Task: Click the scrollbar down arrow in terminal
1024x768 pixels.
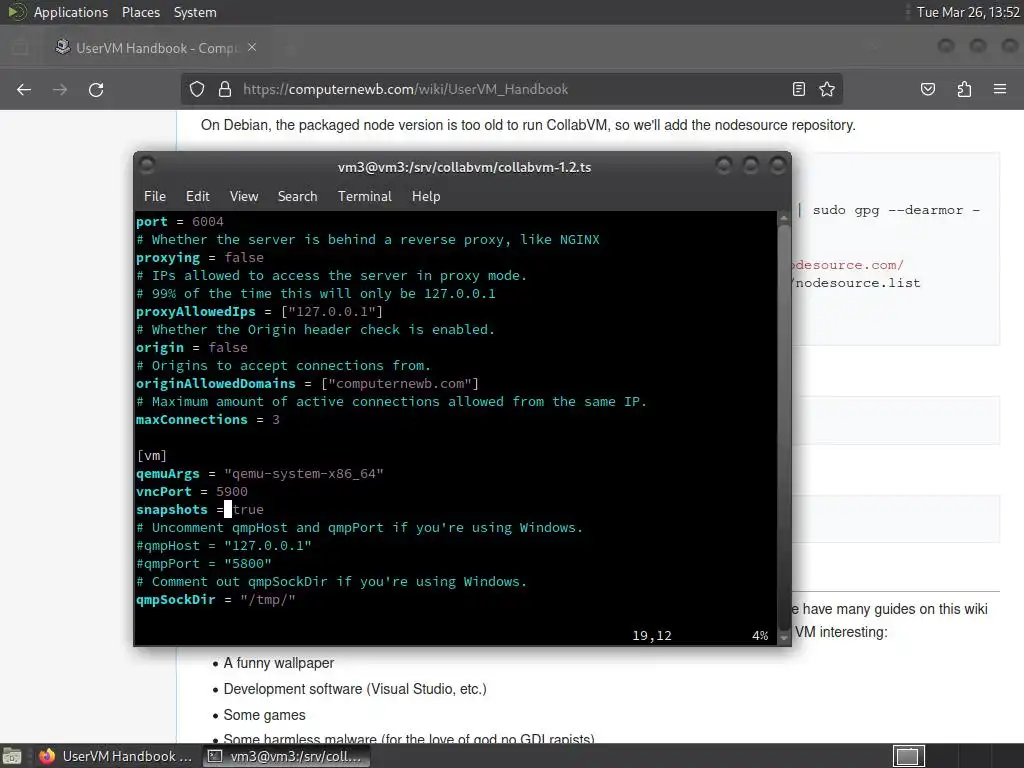Action: click(x=784, y=638)
